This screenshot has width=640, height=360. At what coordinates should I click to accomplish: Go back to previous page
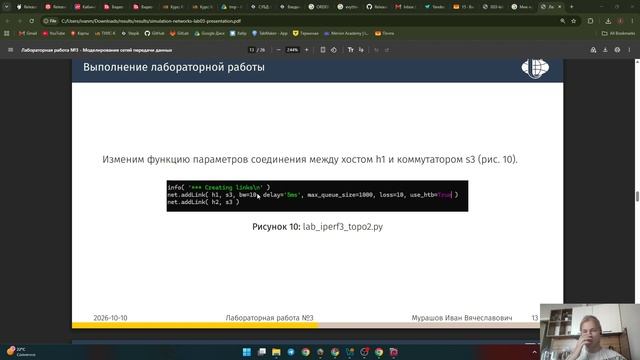(x=7, y=21)
